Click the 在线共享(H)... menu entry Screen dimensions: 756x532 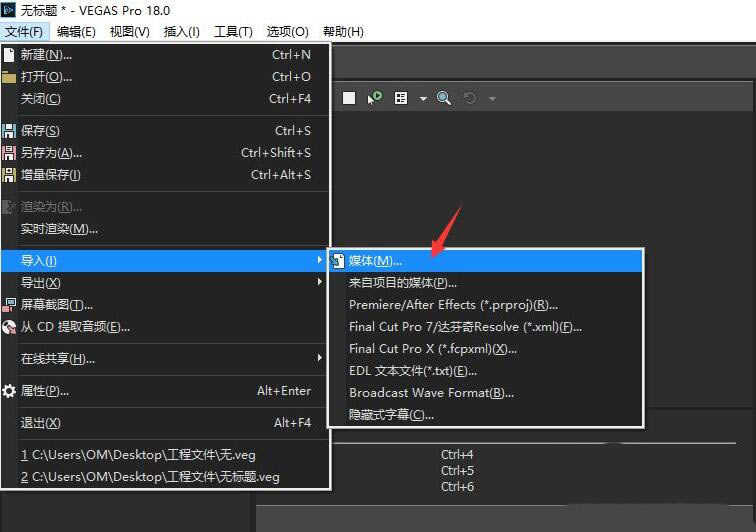point(165,359)
